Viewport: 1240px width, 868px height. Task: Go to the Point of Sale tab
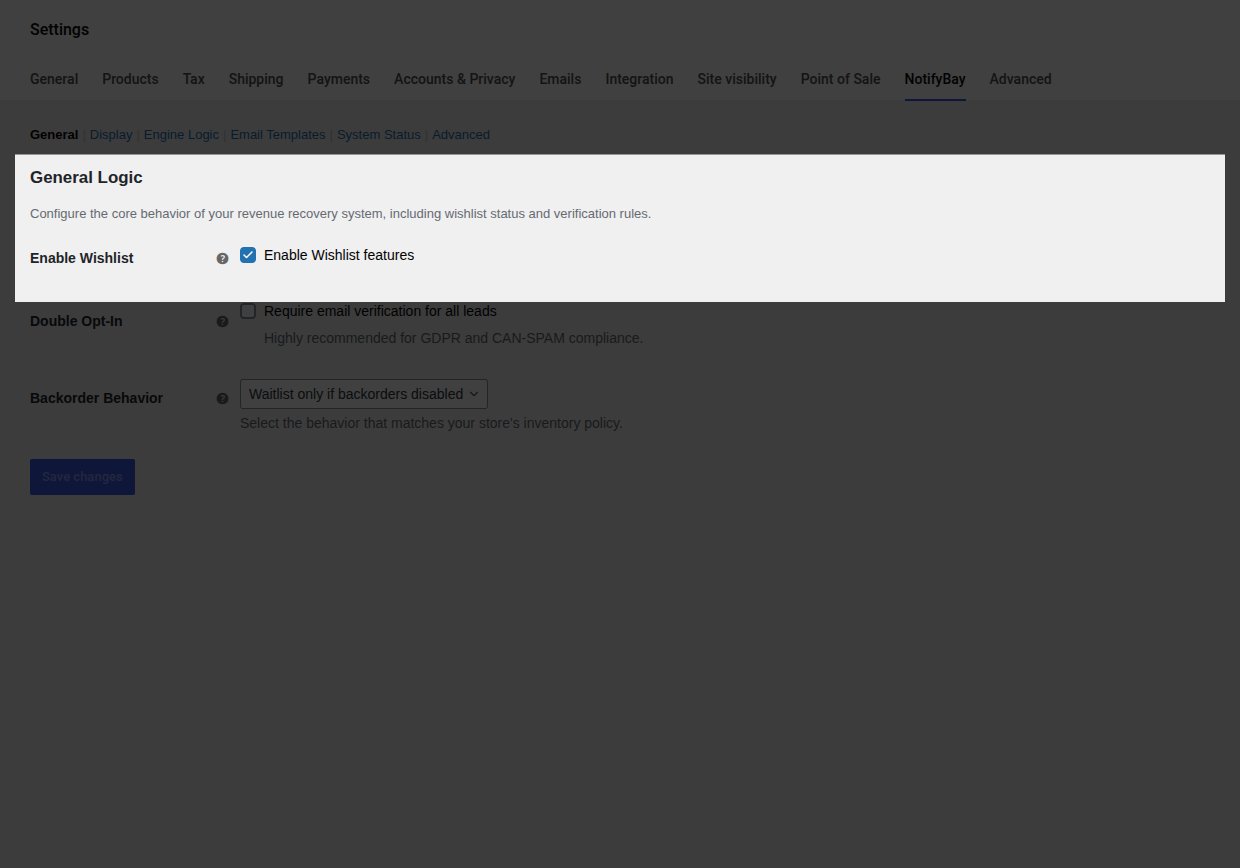tap(841, 79)
